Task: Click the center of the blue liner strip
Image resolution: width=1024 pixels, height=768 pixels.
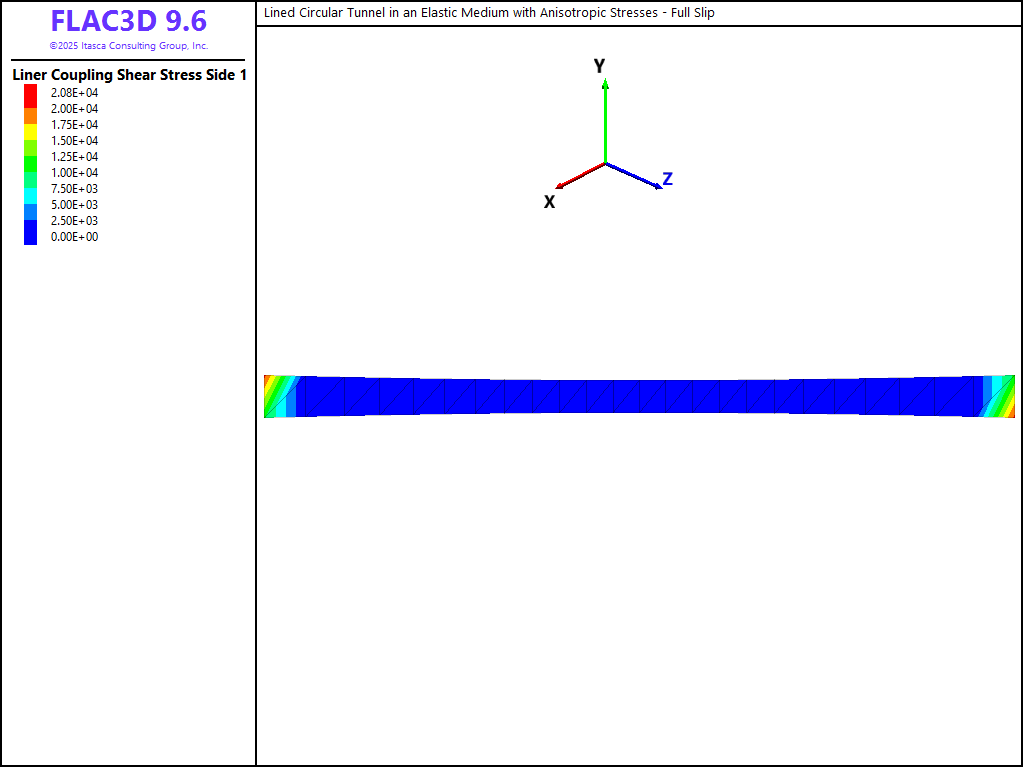Action: click(x=640, y=396)
